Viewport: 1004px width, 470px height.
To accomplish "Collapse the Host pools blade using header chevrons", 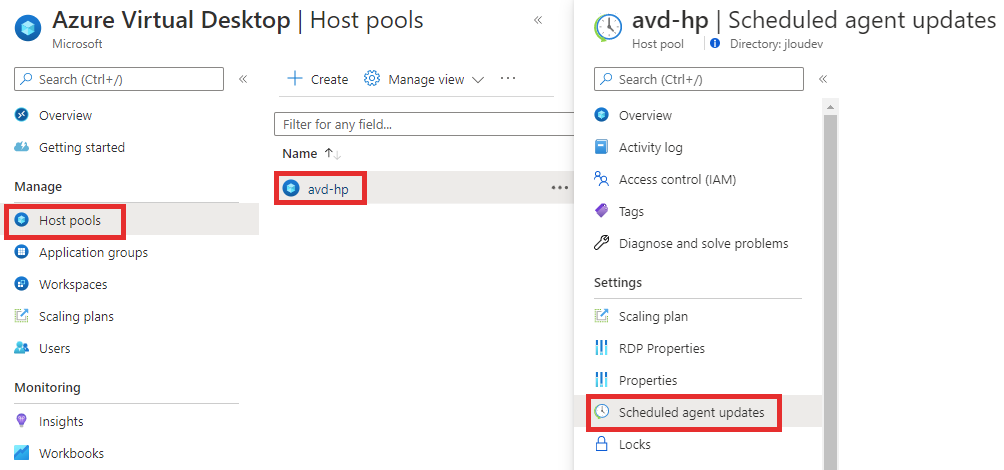I will pos(538,20).
